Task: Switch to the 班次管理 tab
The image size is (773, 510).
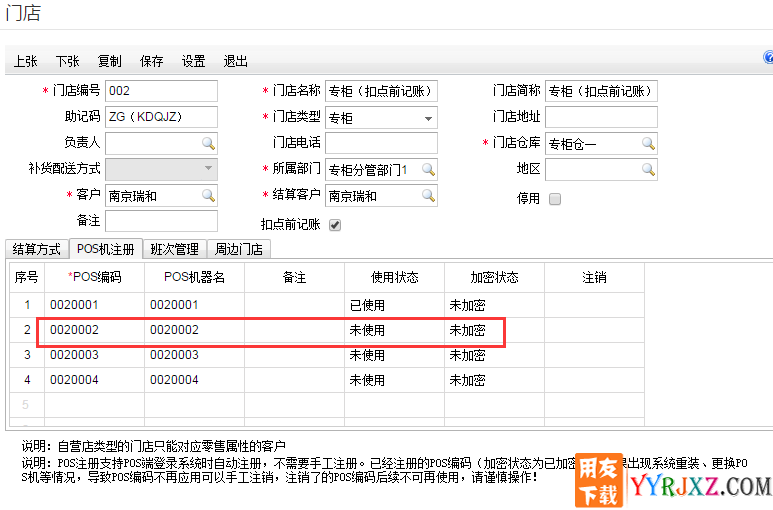Action: point(175,249)
